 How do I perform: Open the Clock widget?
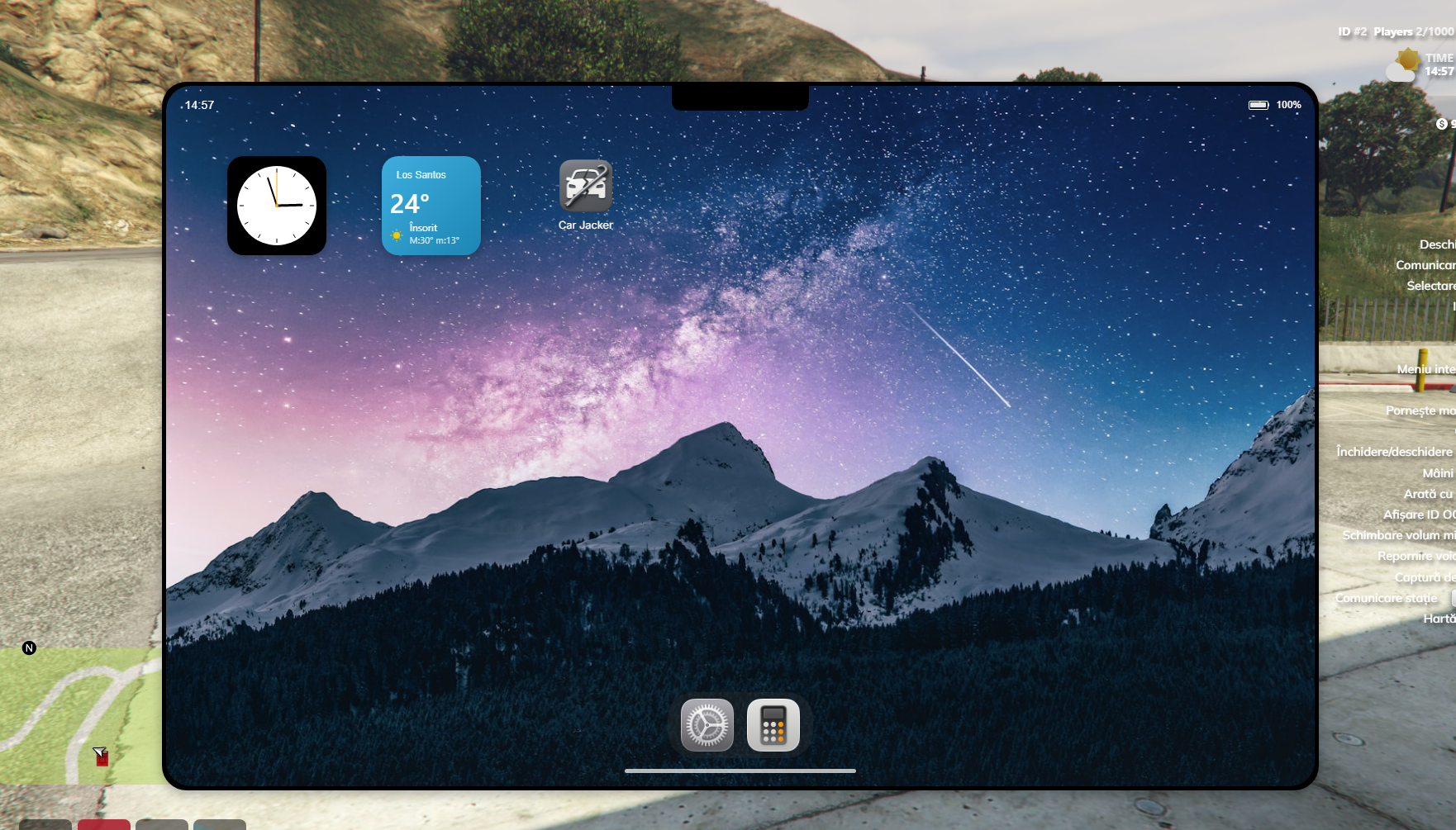(277, 205)
